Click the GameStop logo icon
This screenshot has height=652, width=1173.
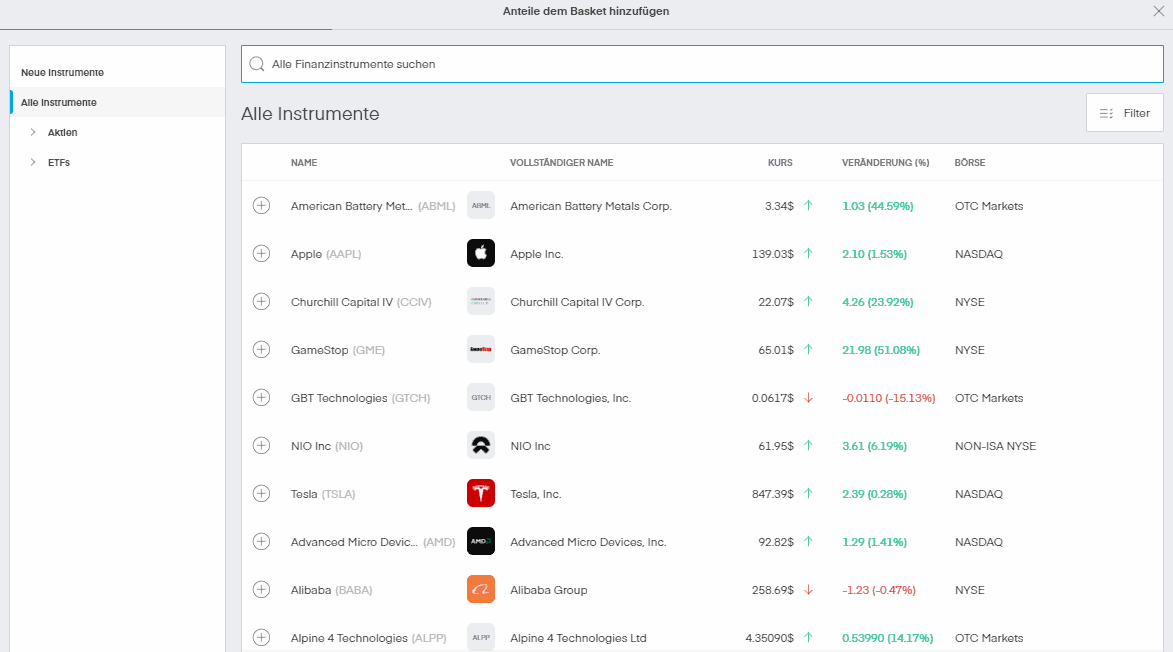[x=481, y=349]
